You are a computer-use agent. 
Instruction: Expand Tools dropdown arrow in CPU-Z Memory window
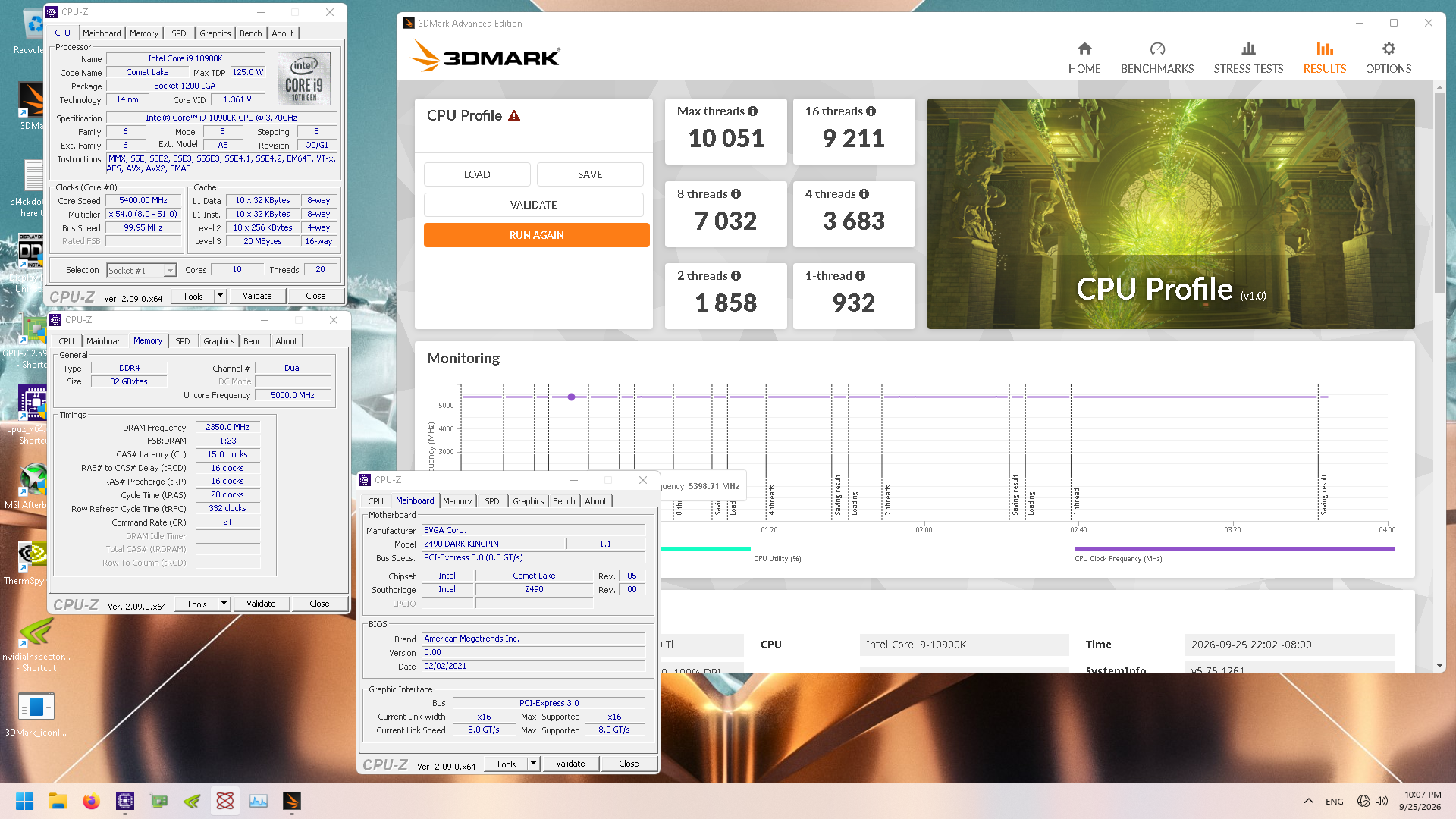click(x=224, y=604)
